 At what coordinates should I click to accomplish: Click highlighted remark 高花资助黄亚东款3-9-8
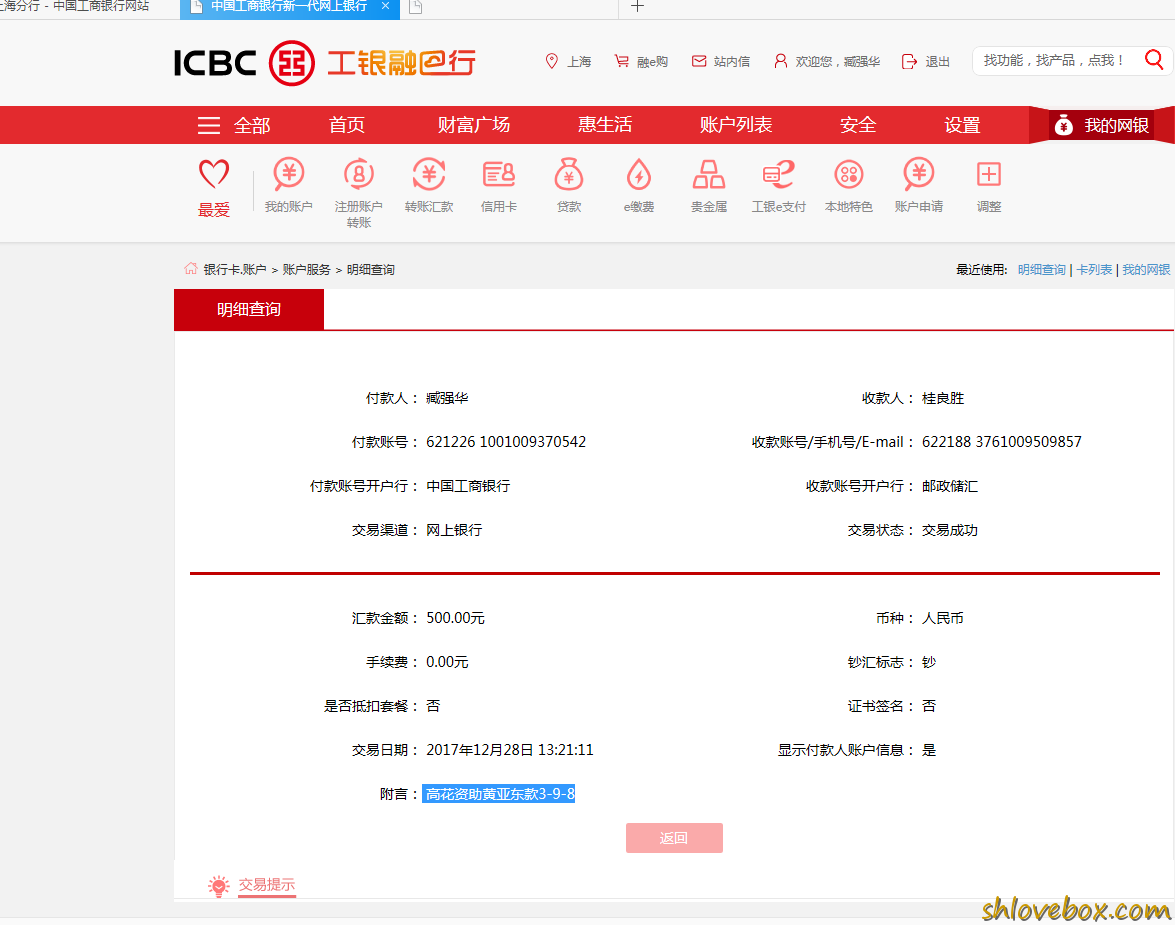(x=499, y=794)
